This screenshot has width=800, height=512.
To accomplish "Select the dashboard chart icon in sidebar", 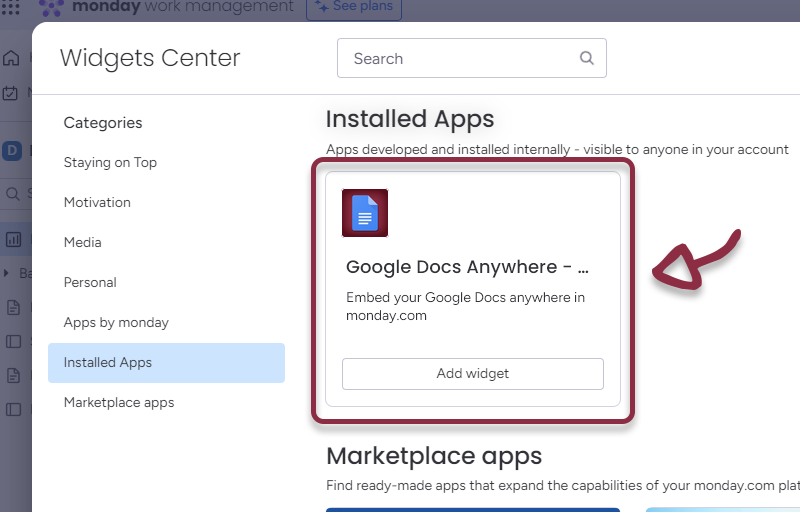I will pos(13,239).
